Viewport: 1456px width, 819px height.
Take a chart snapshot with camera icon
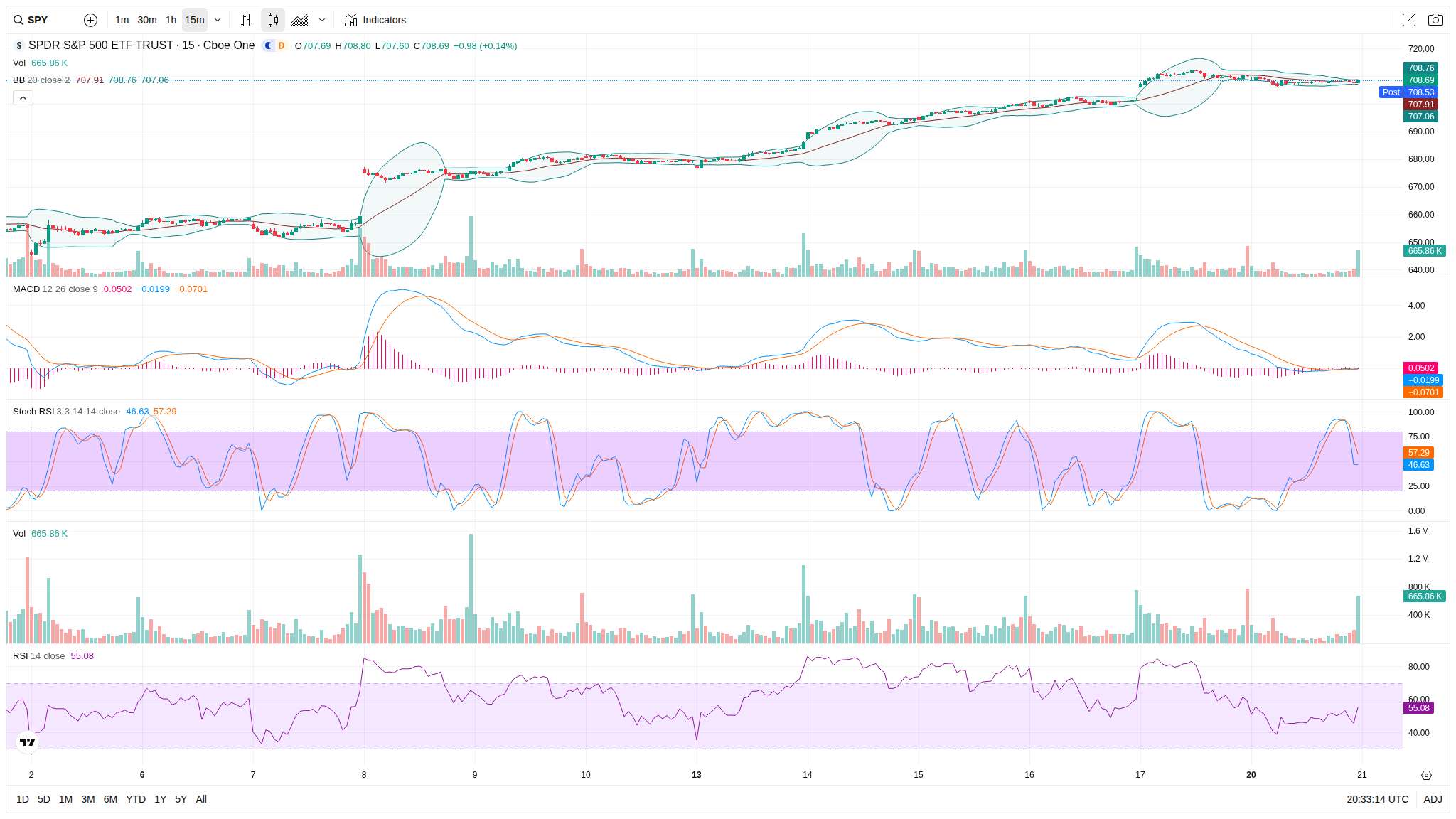pyautogui.click(x=1435, y=20)
